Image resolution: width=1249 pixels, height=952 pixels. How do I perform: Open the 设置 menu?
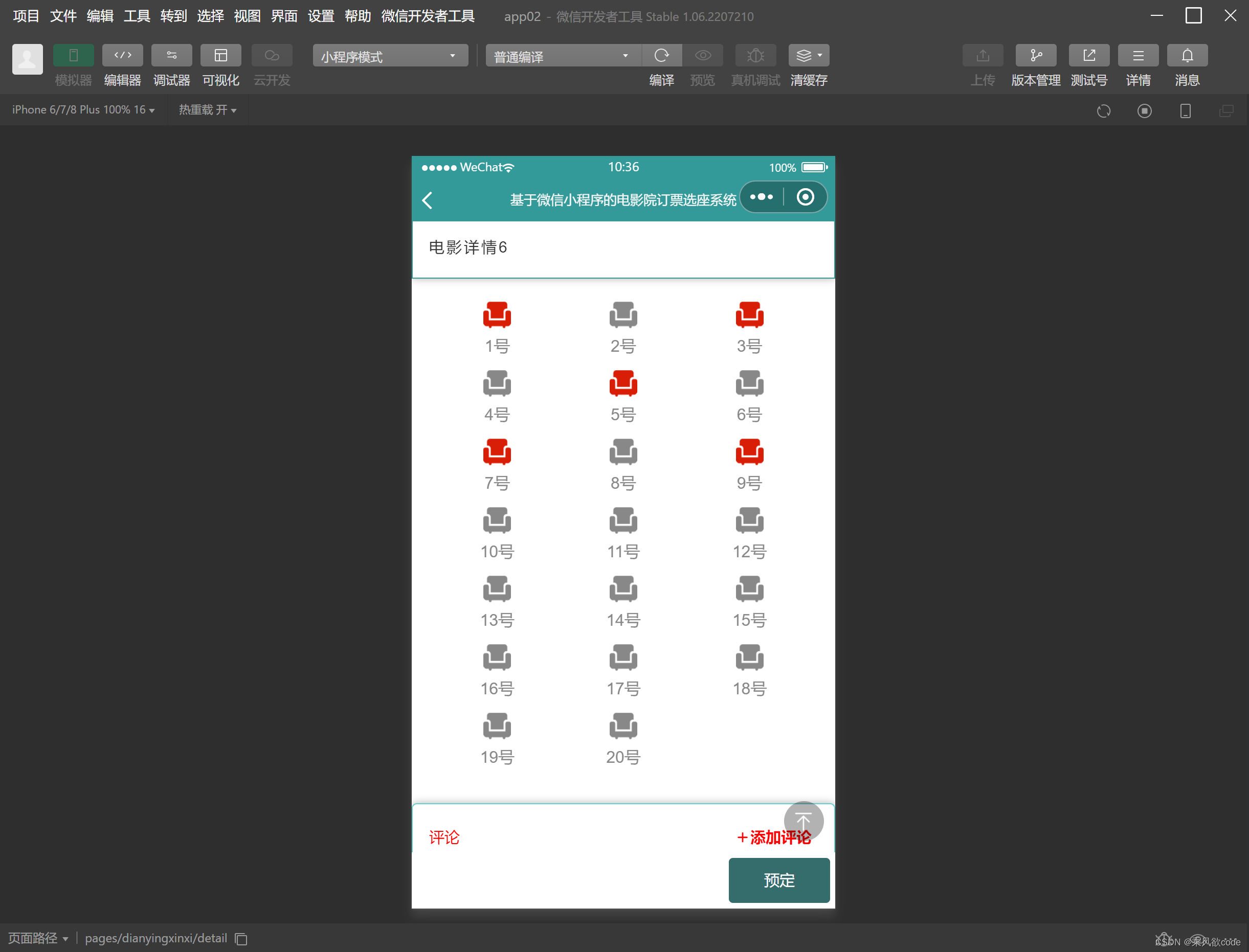tap(321, 16)
